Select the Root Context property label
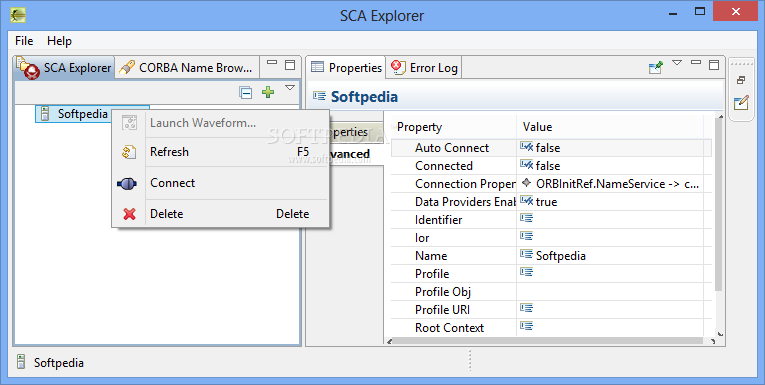The image size is (765, 385). coord(449,328)
